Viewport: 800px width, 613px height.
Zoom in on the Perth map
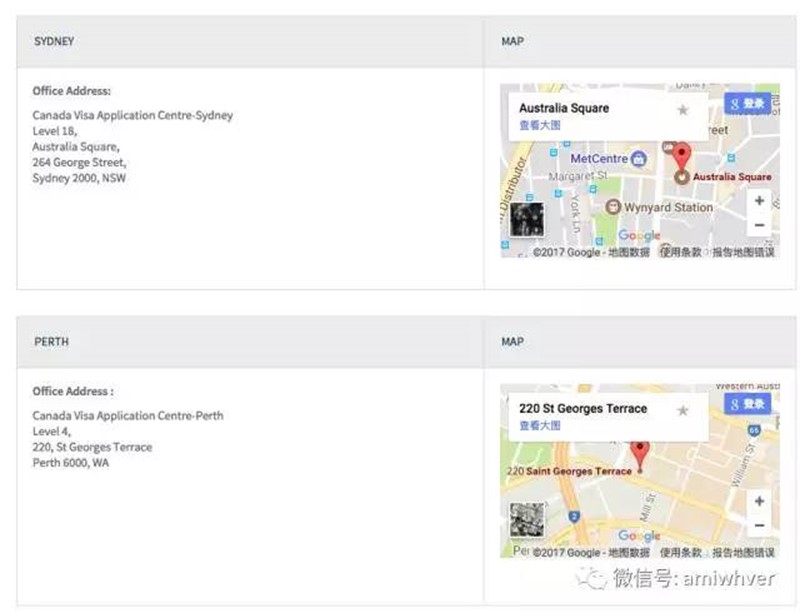click(x=759, y=501)
